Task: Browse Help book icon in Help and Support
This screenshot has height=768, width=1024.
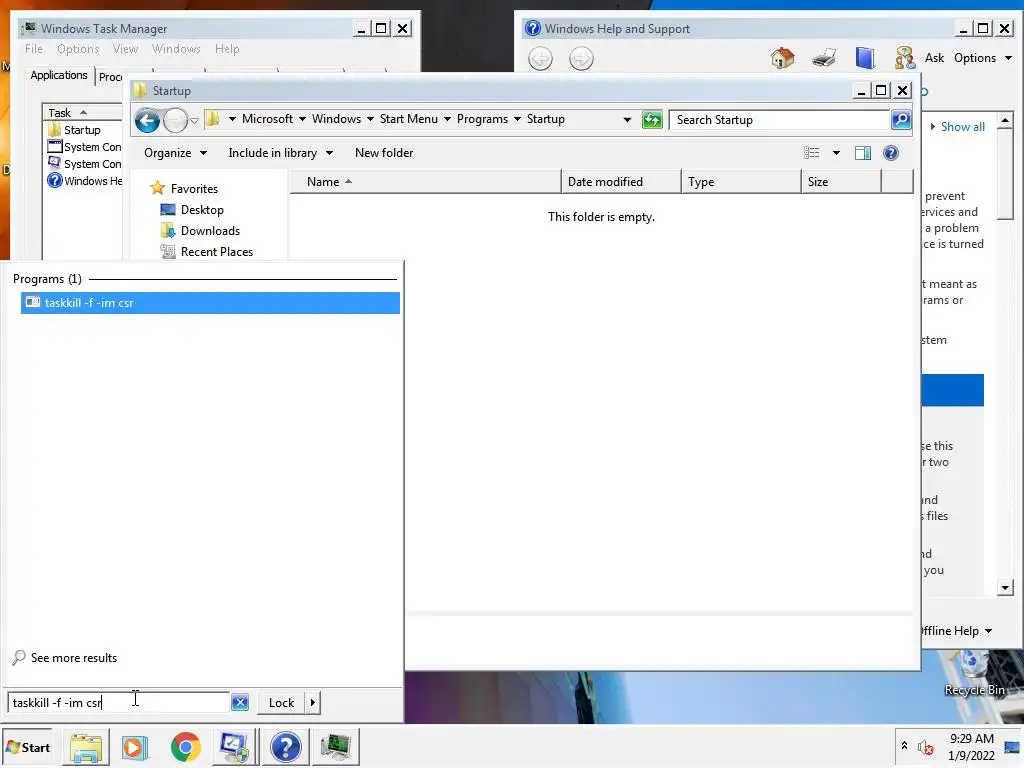Action: (x=865, y=58)
